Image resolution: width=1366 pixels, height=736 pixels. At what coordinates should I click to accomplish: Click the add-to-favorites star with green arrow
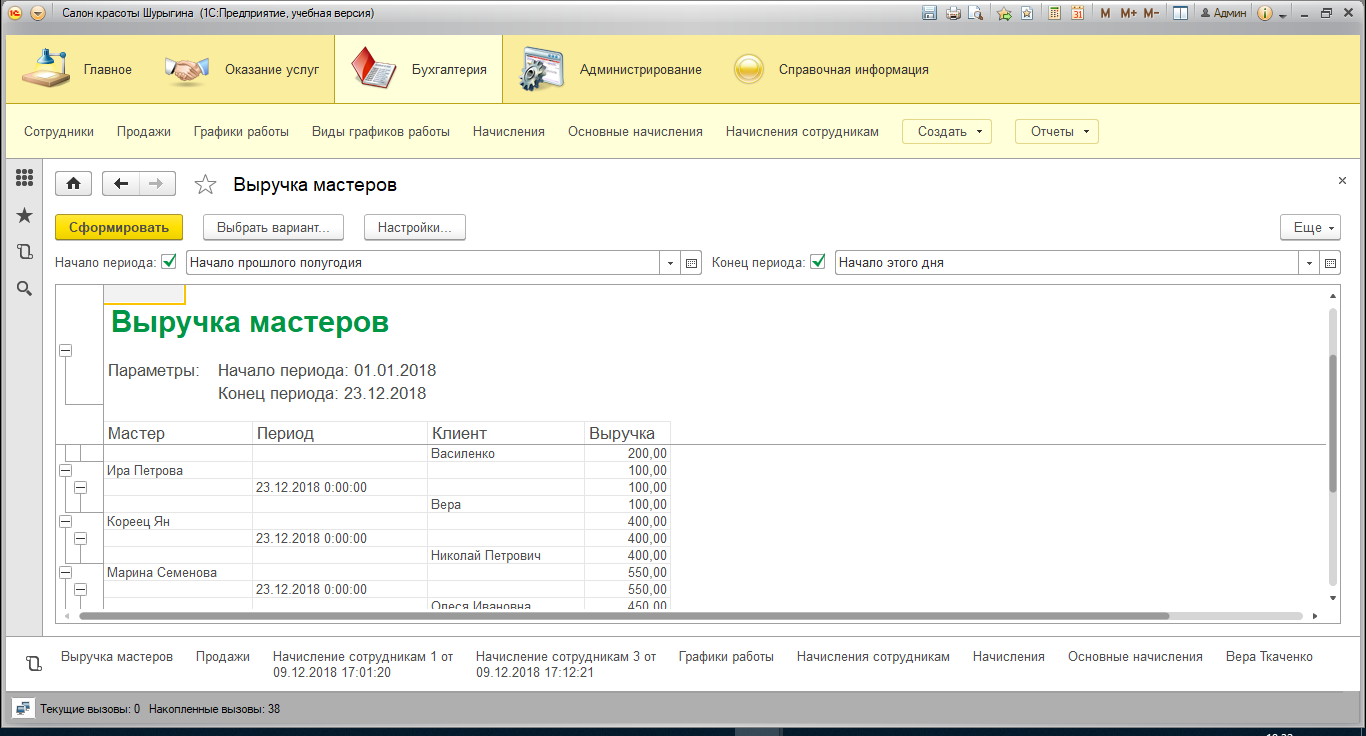[x=1004, y=13]
